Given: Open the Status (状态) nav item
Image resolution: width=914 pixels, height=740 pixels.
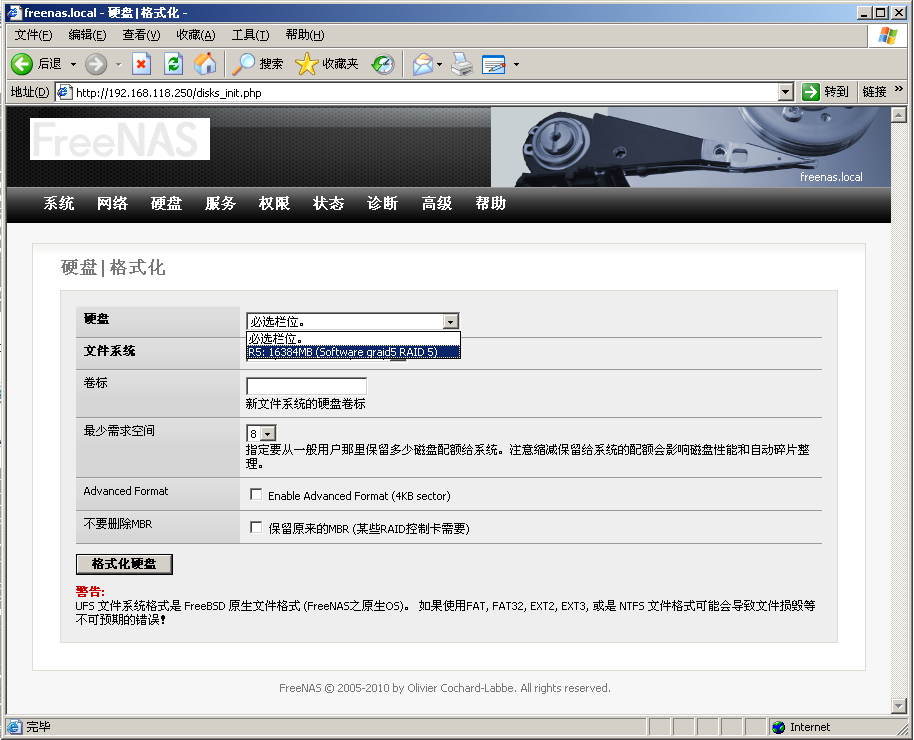Looking at the screenshot, I should 328,204.
